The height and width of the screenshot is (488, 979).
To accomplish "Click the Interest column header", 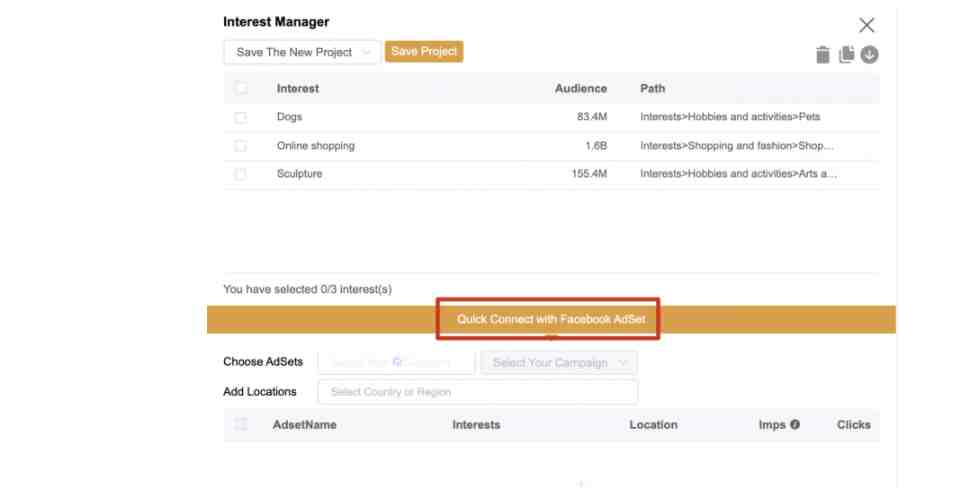I will (298, 89).
